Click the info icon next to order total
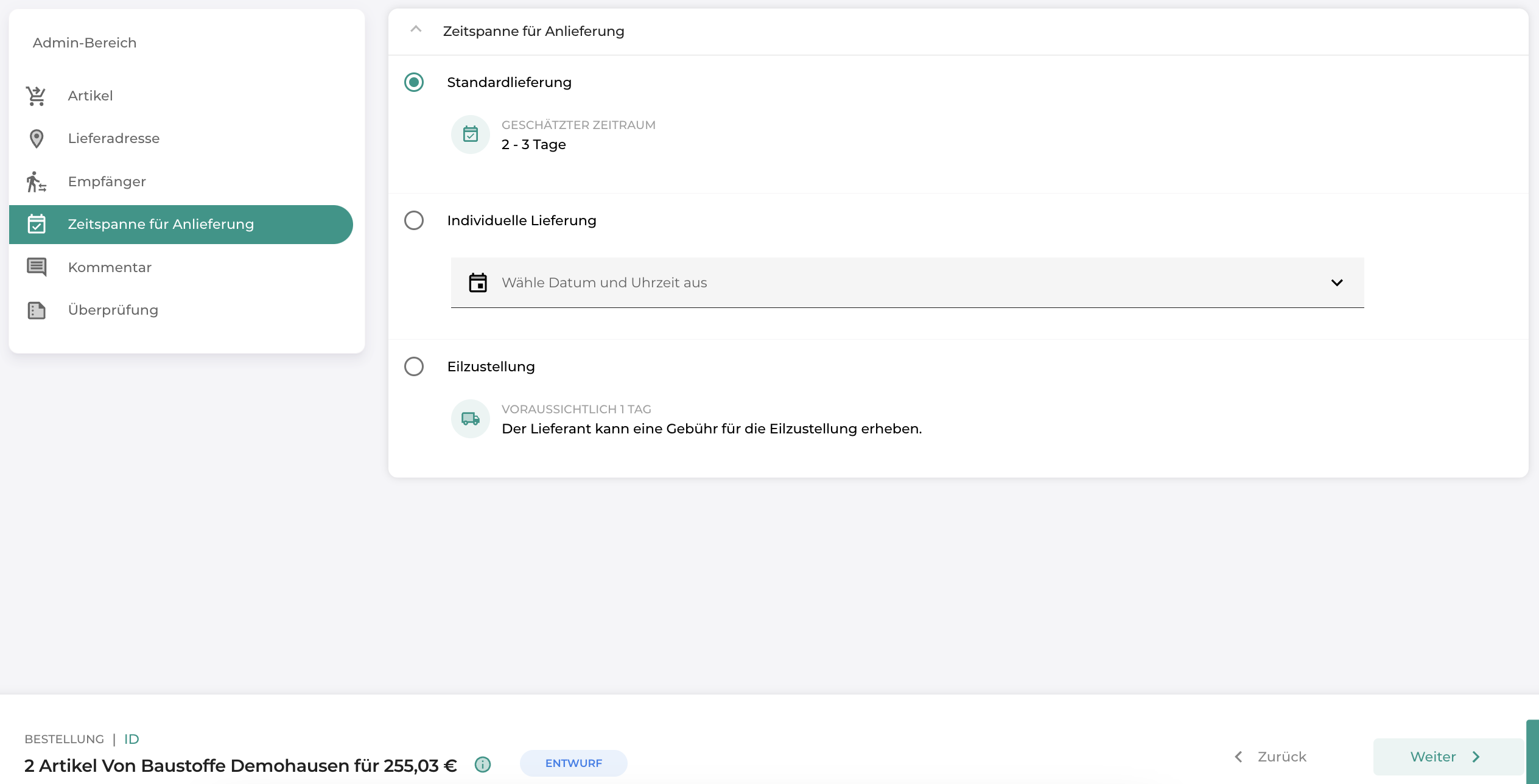Viewport: 1539px width, 784px height. 483,765
